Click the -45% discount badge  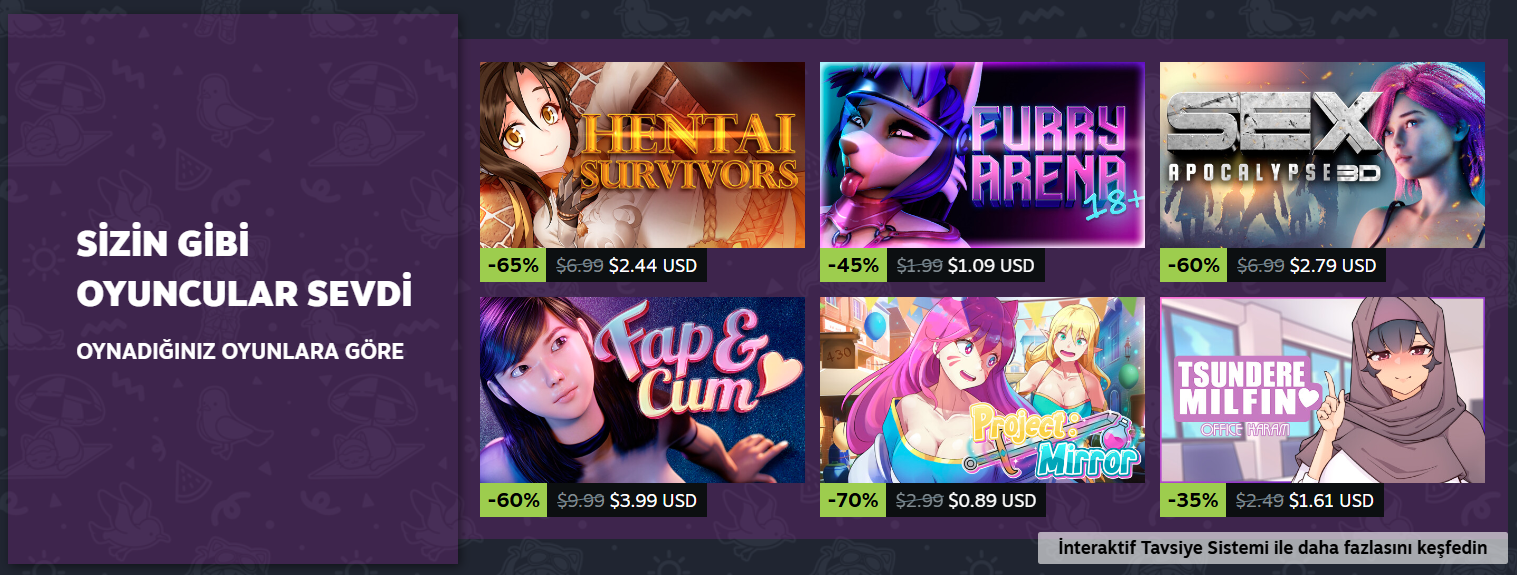(x=854, y=265)
